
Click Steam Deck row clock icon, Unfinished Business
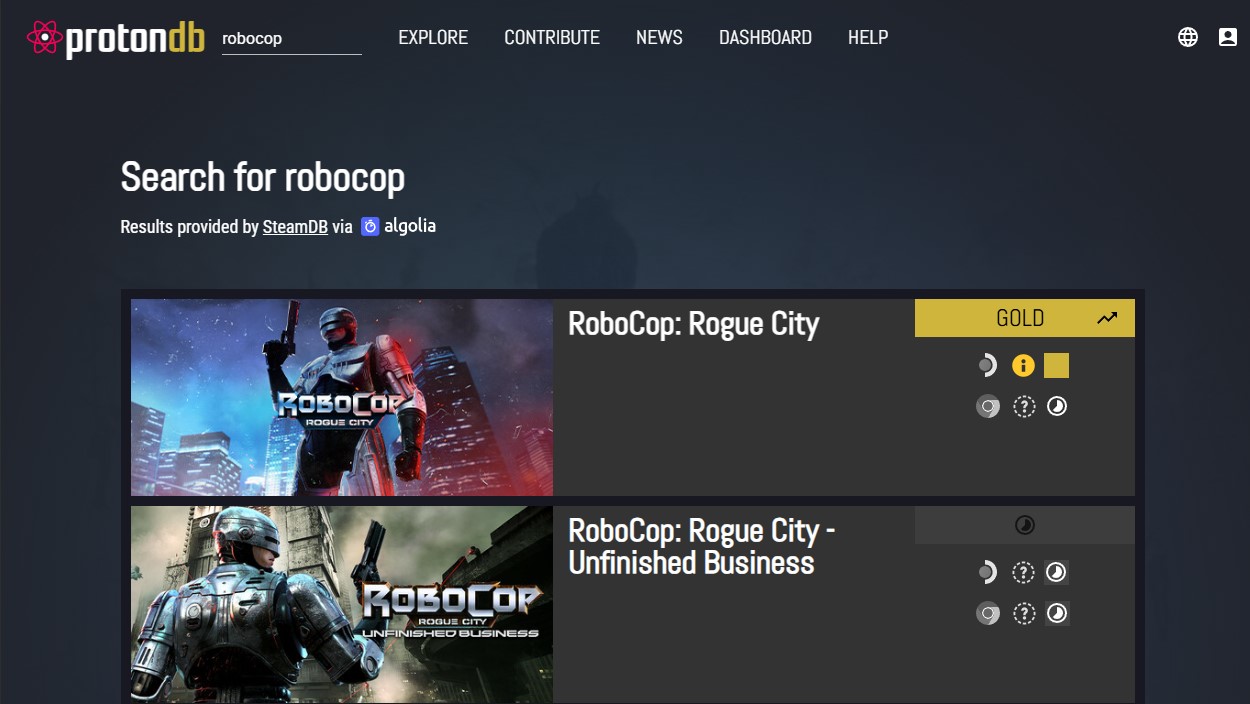(x=1057, y=573)
